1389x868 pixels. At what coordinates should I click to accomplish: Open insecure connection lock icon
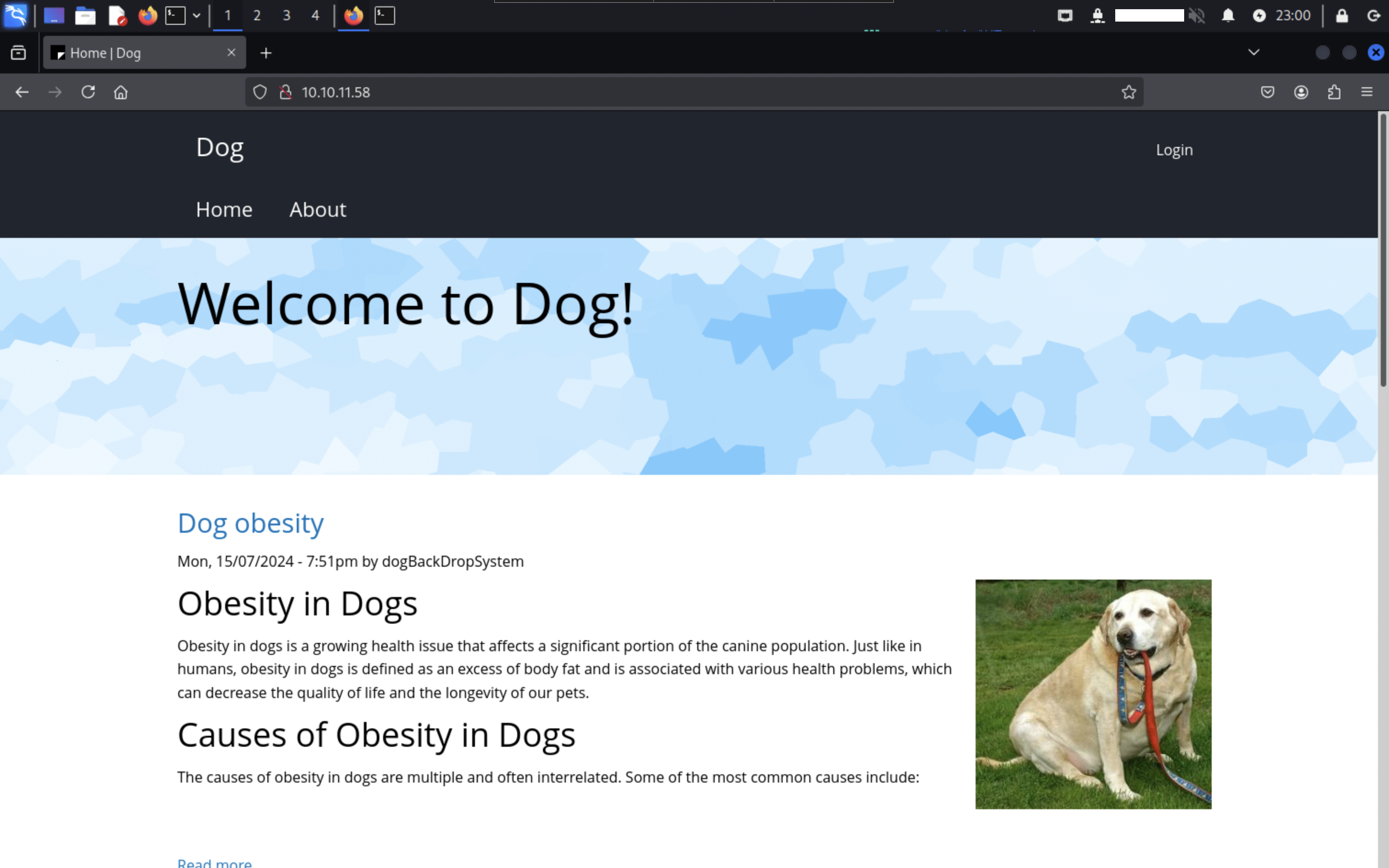point(285,92)
